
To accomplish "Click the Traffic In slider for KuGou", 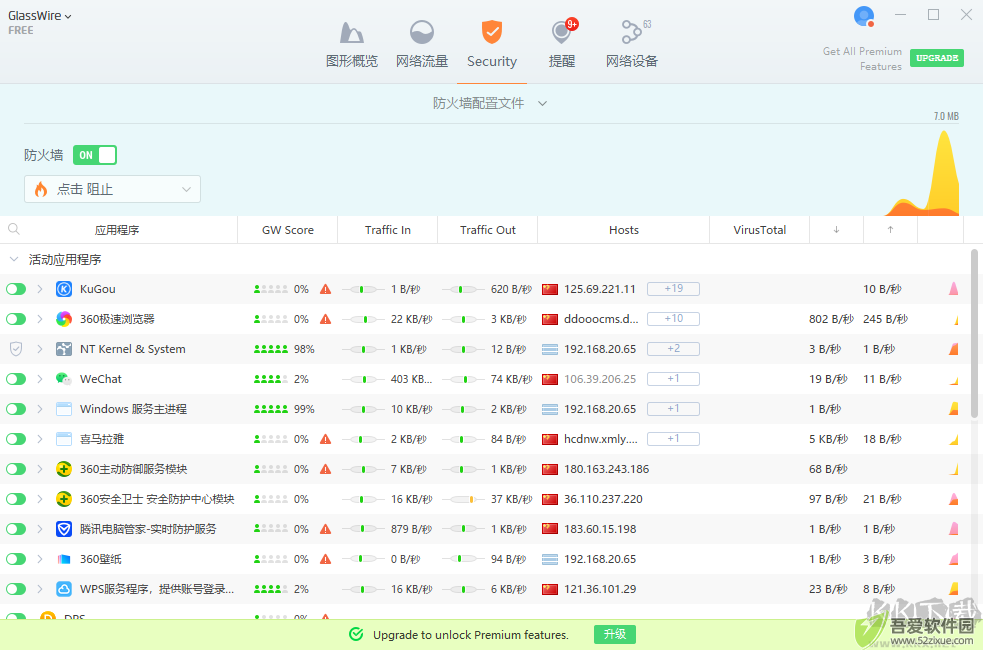I will coord(363,289).
